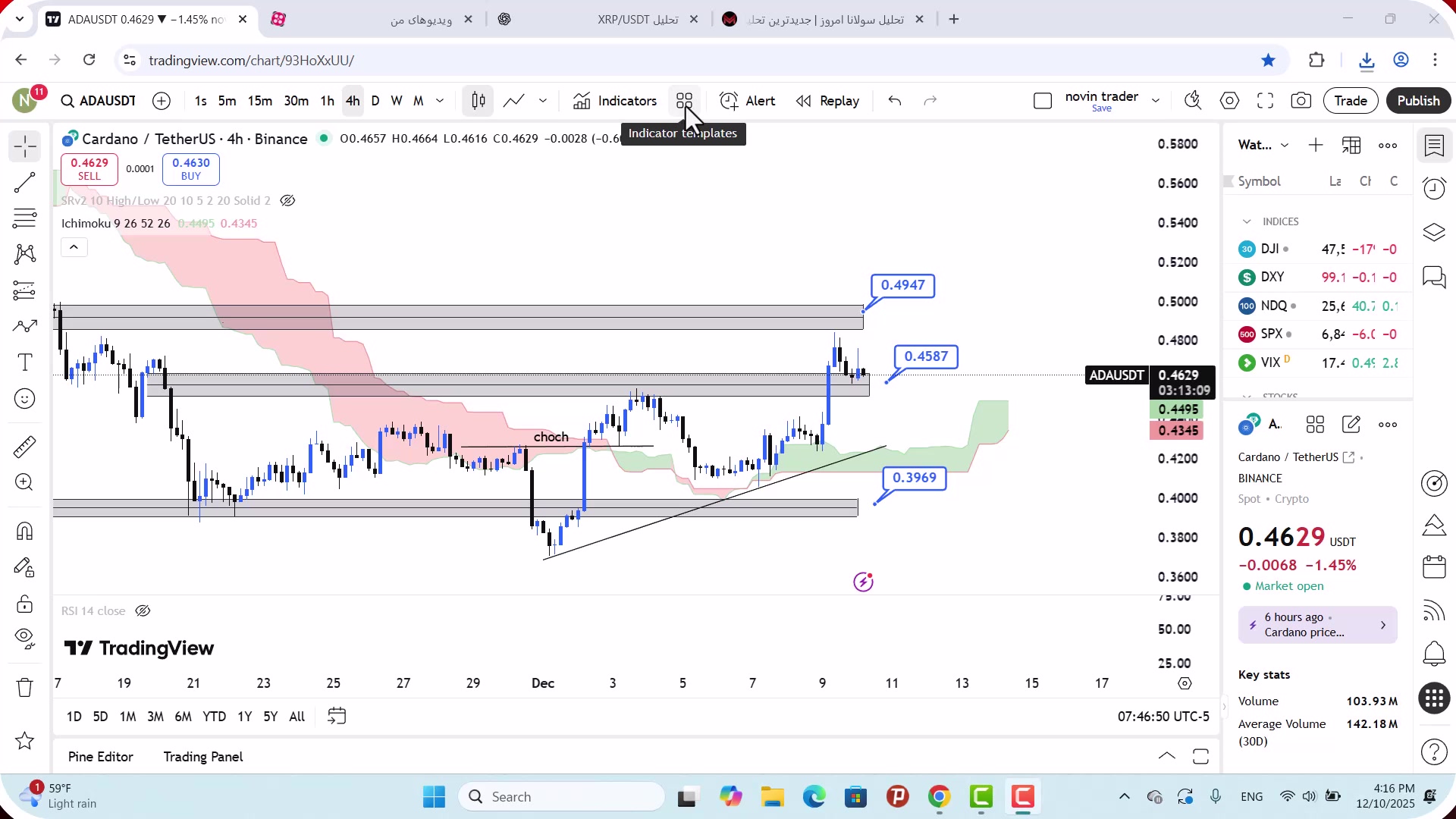Viewport: 1456px width, 819px height.
Task: Open the object tree layers panel
Action: (x=1435, y=232)
